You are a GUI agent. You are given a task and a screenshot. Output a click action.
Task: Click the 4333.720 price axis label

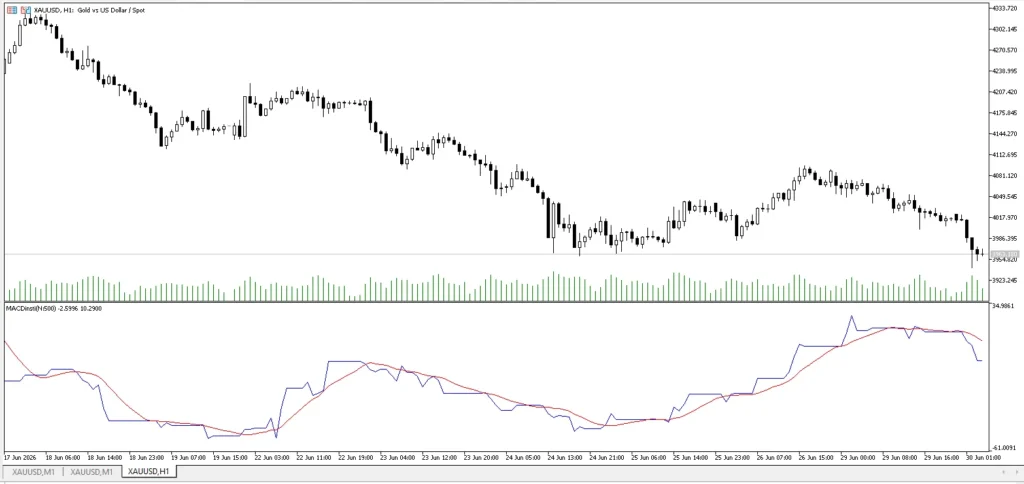click(1005, 8)
